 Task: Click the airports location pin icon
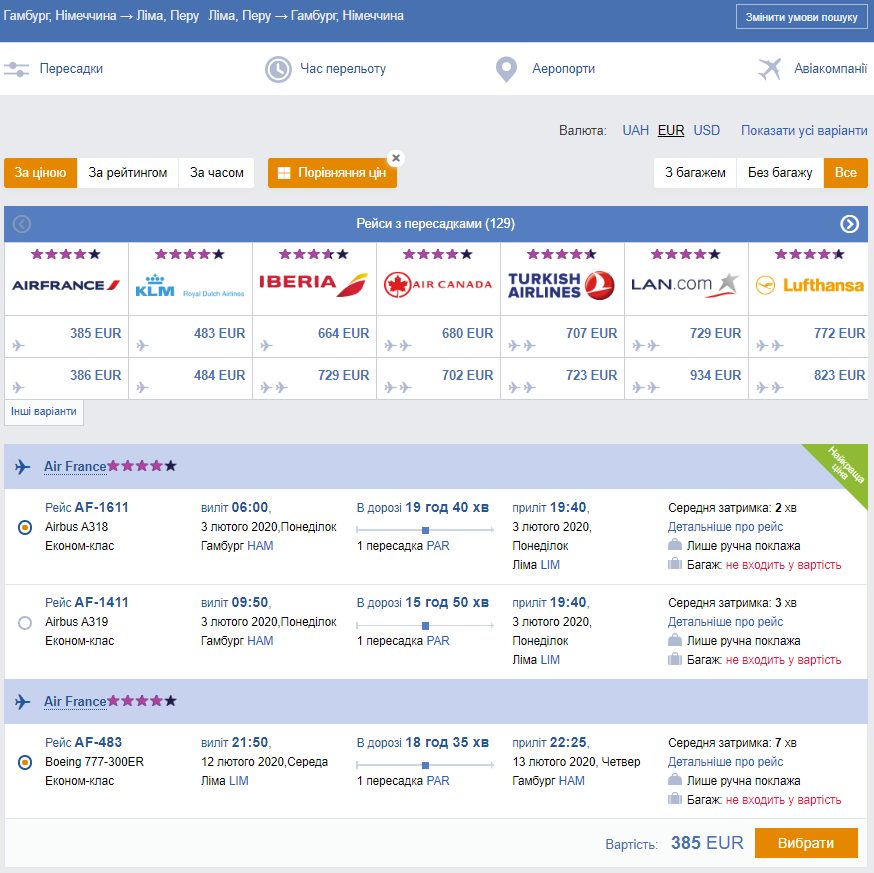[507, 69]
